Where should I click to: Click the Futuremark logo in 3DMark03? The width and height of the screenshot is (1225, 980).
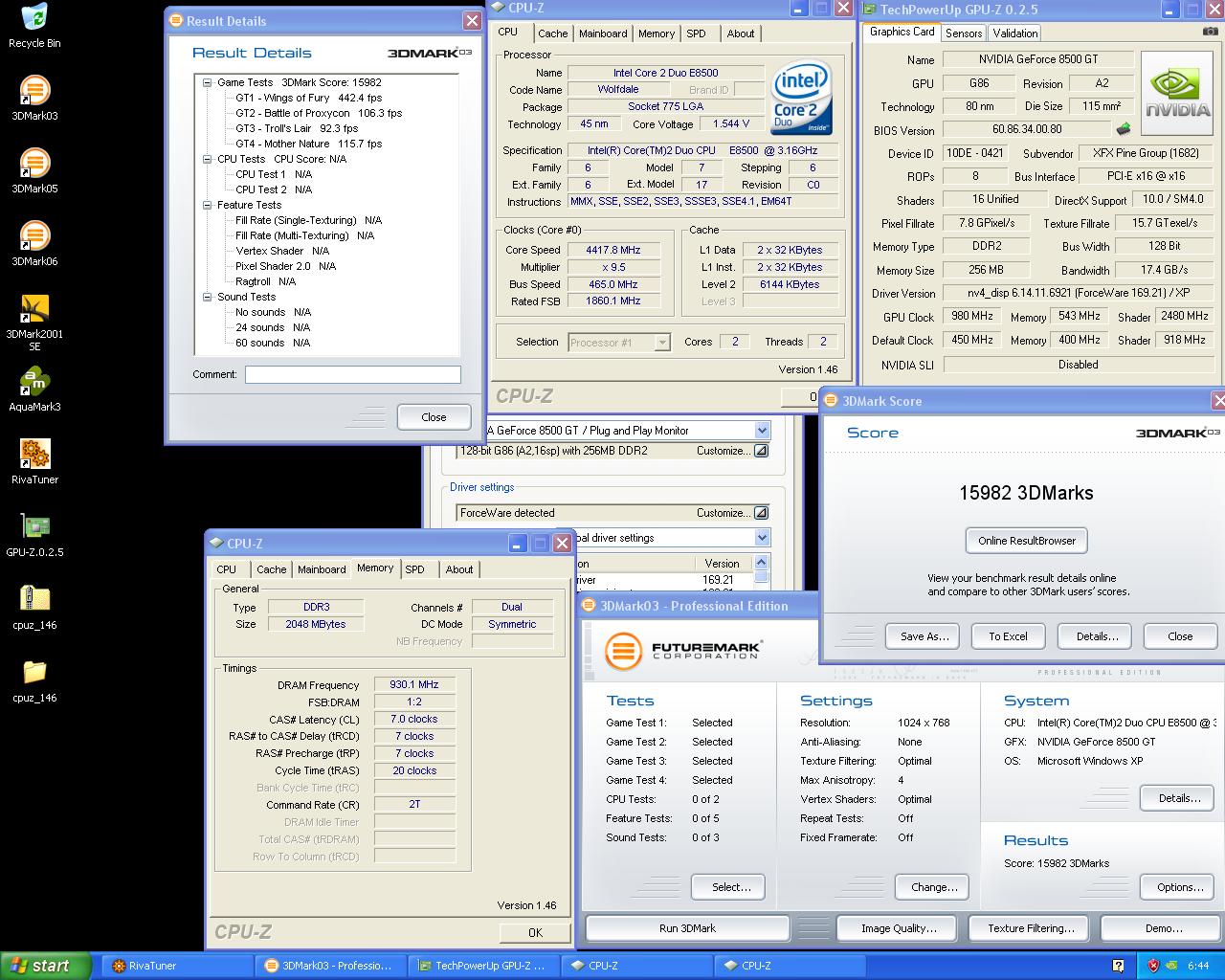[x=683, y=653]
